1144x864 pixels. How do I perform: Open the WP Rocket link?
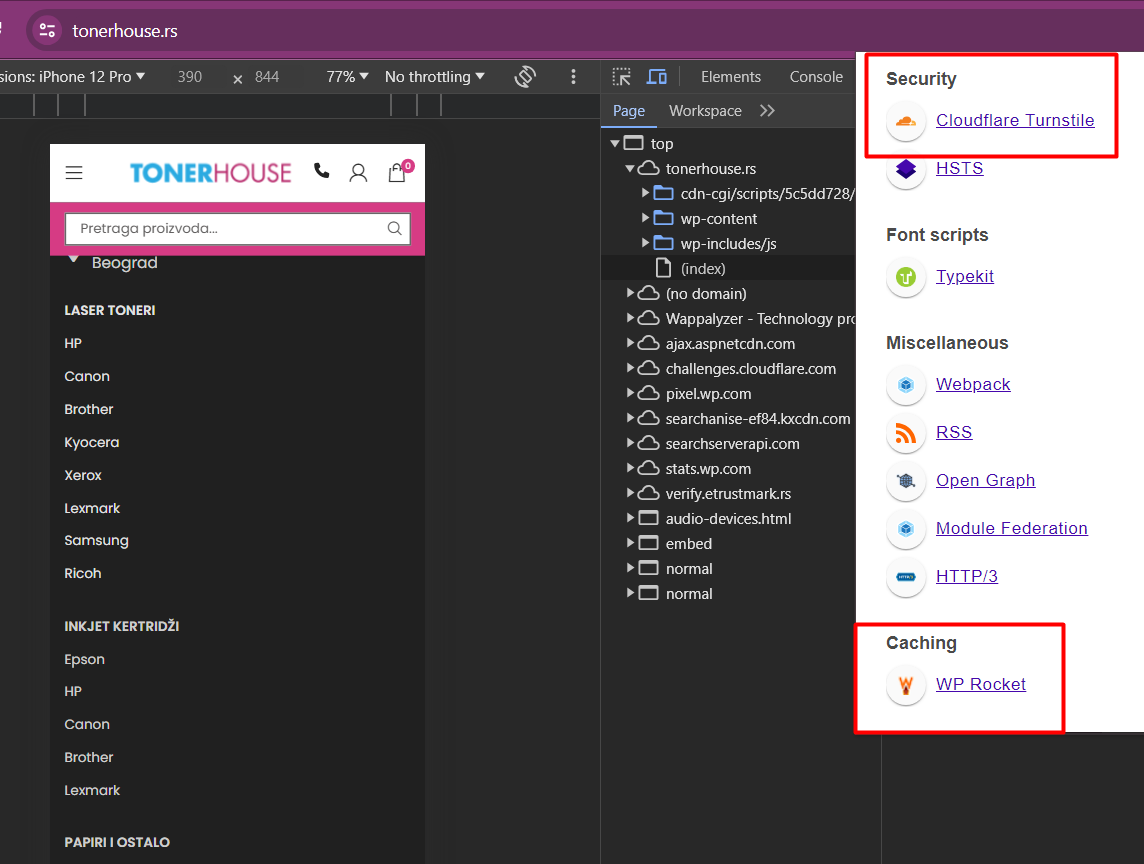click(981, 684)
